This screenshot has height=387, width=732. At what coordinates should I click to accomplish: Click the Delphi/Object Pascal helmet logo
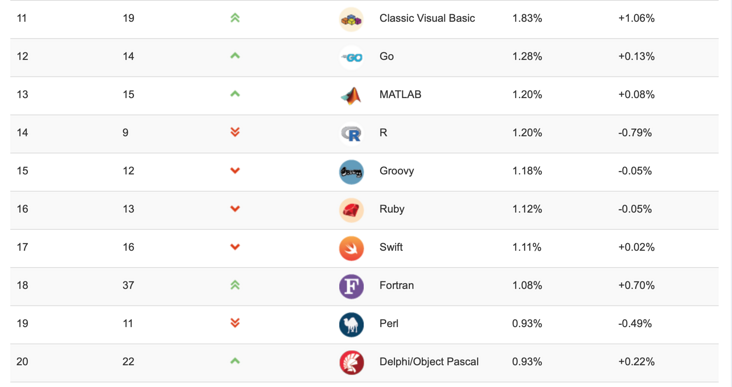coord(351,363)
